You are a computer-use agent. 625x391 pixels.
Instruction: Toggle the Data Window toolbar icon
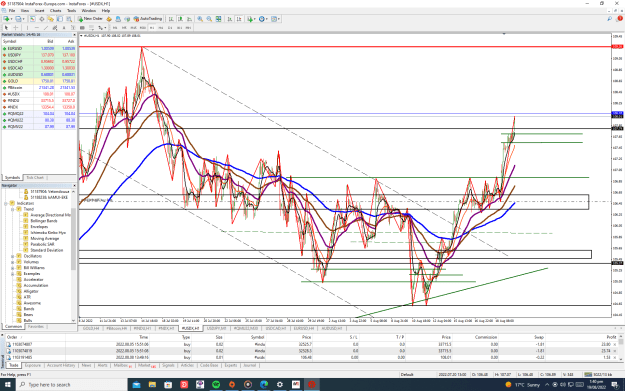coord(42,19)
